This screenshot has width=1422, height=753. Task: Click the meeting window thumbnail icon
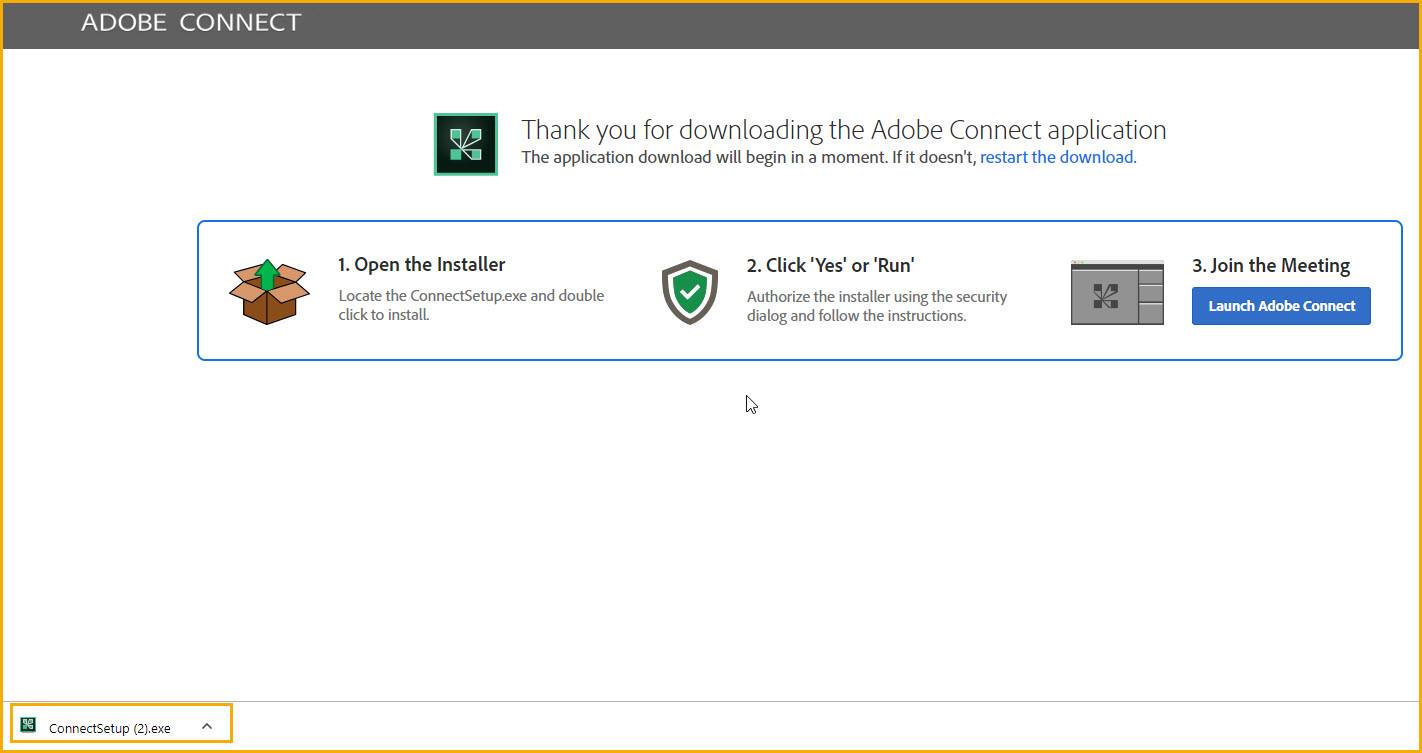click(x=1117, y=292)
